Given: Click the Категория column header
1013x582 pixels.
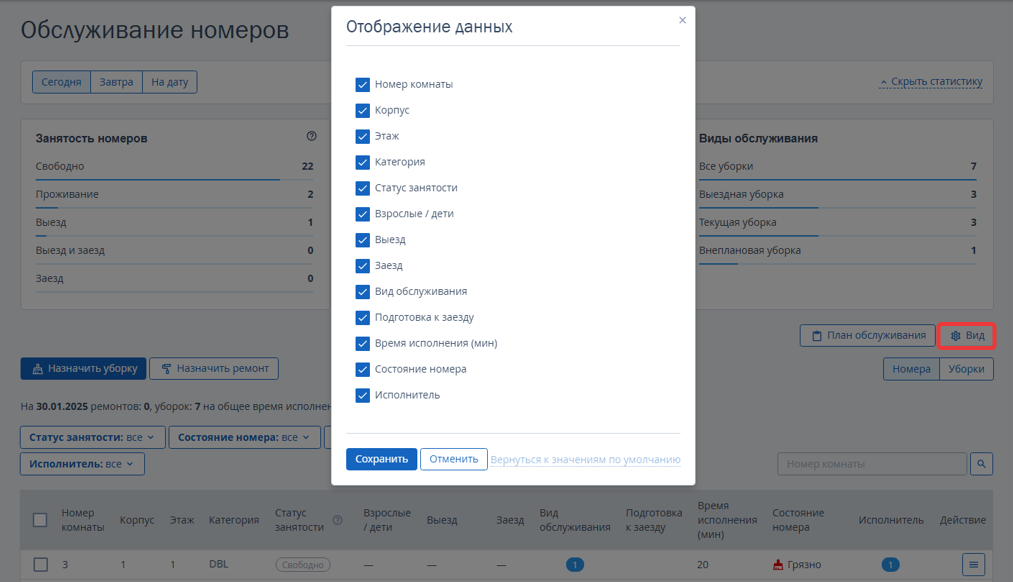Looking at the screenshot, I should (234, 520).
